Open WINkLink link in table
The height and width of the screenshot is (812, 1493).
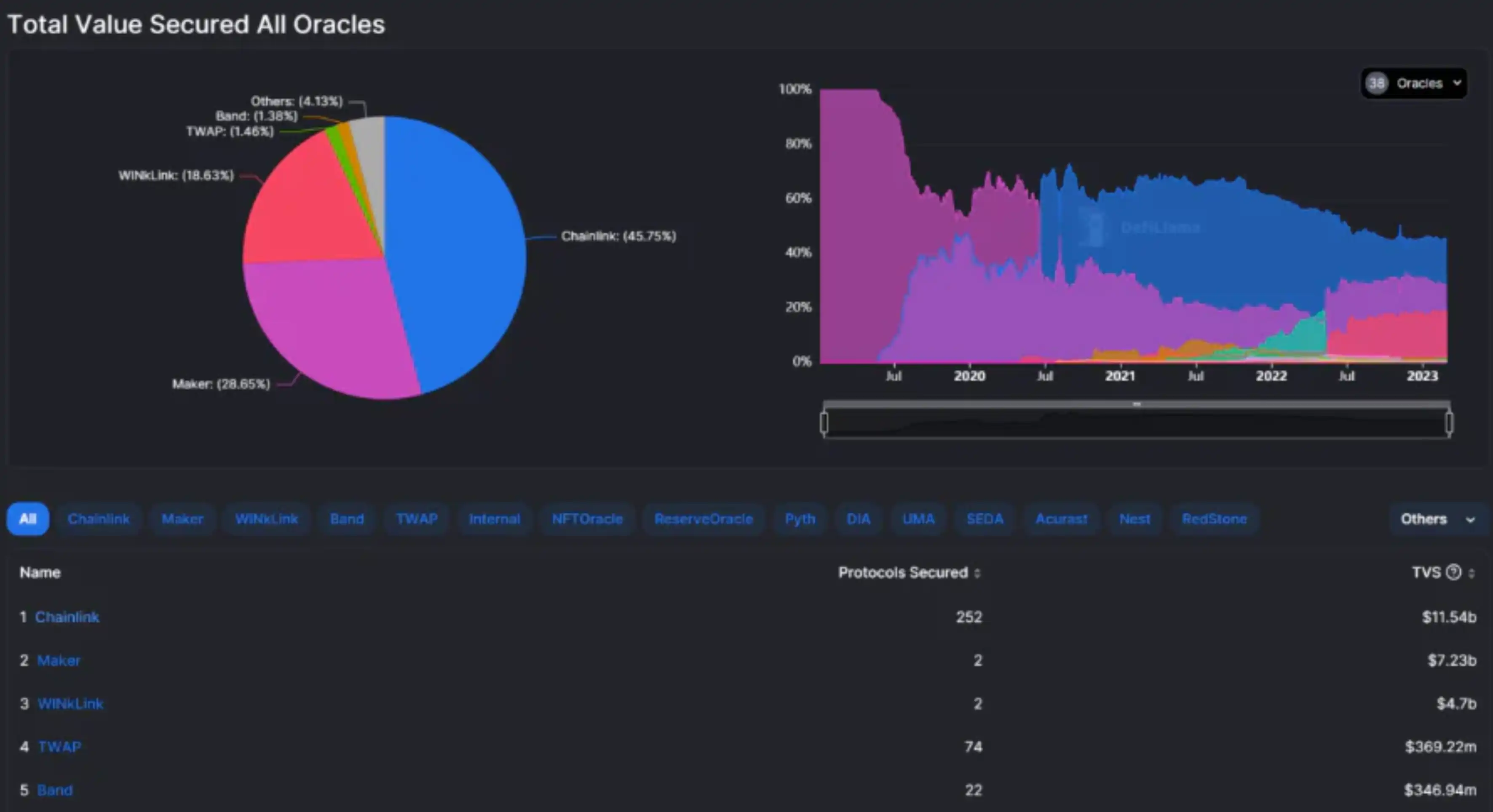[x=70, y=704]
